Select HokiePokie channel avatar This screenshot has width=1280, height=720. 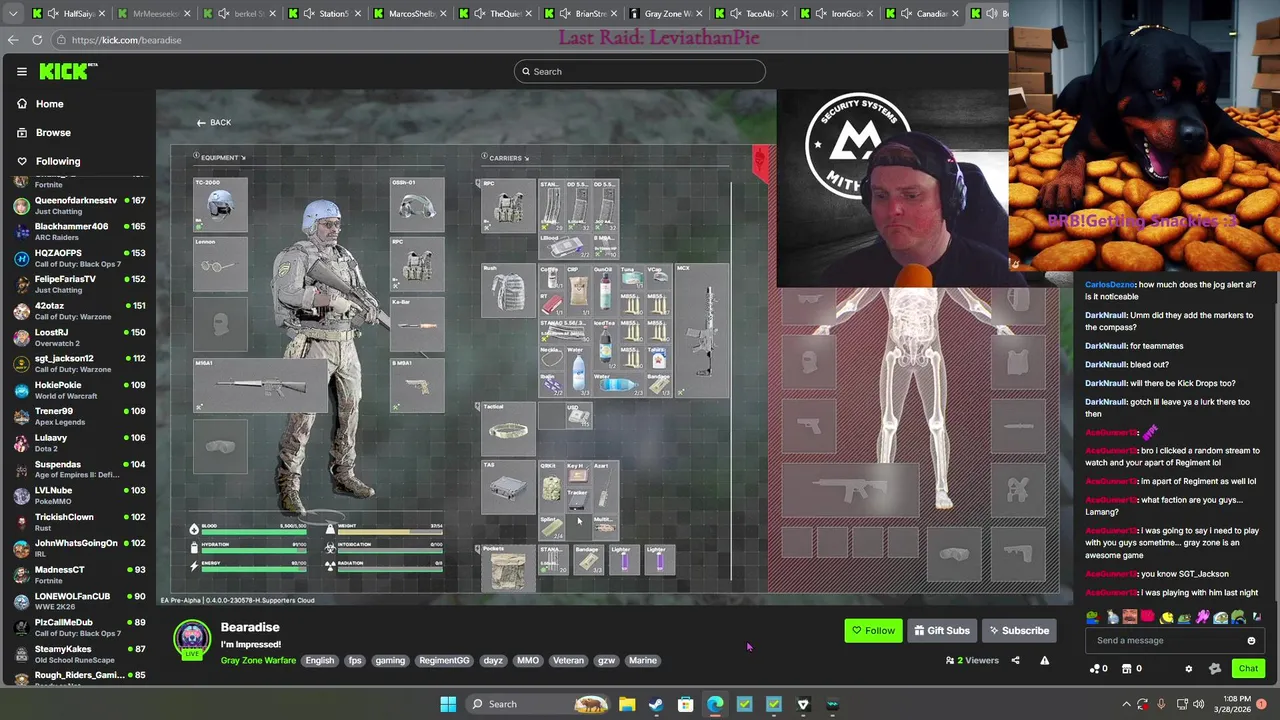pos(21,391)
